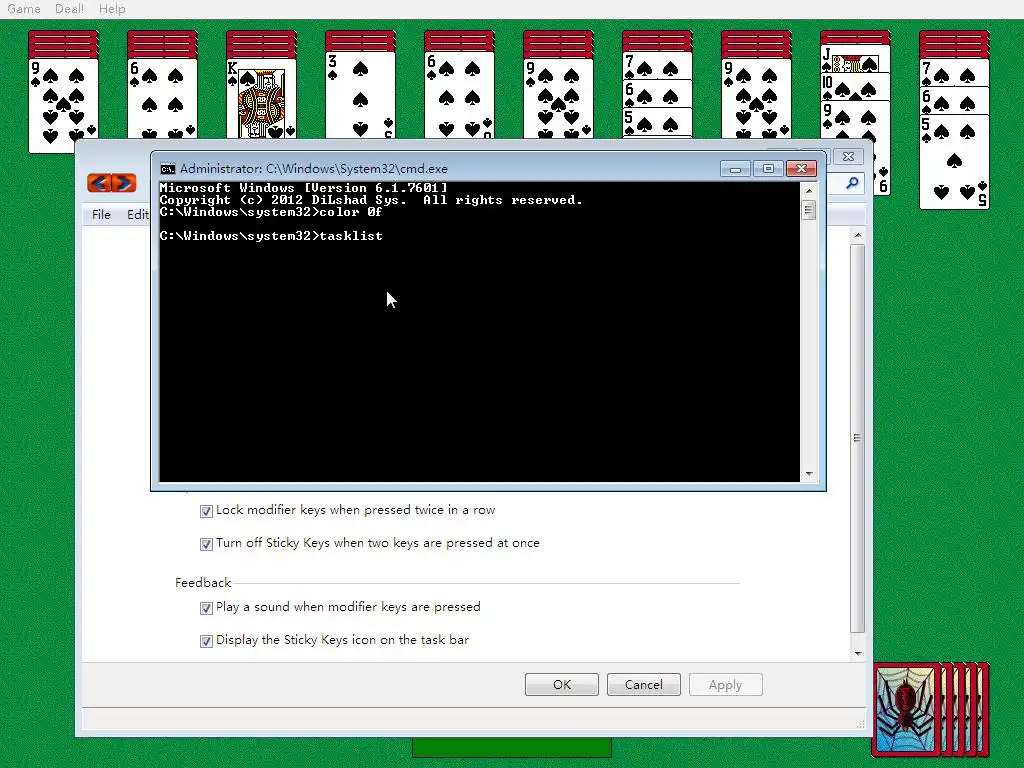The height and width of the screenshot is (768, 1024).
Task: Click the Feedback section heading
Action: point(203,583)
